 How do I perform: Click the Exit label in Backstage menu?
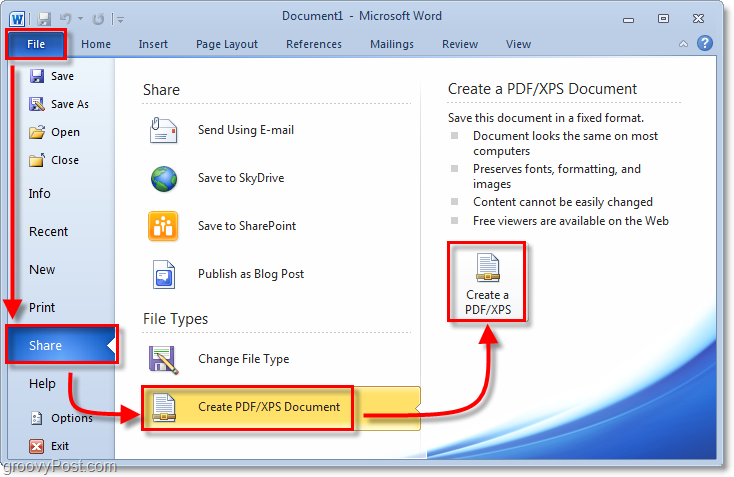pos(60,447)
